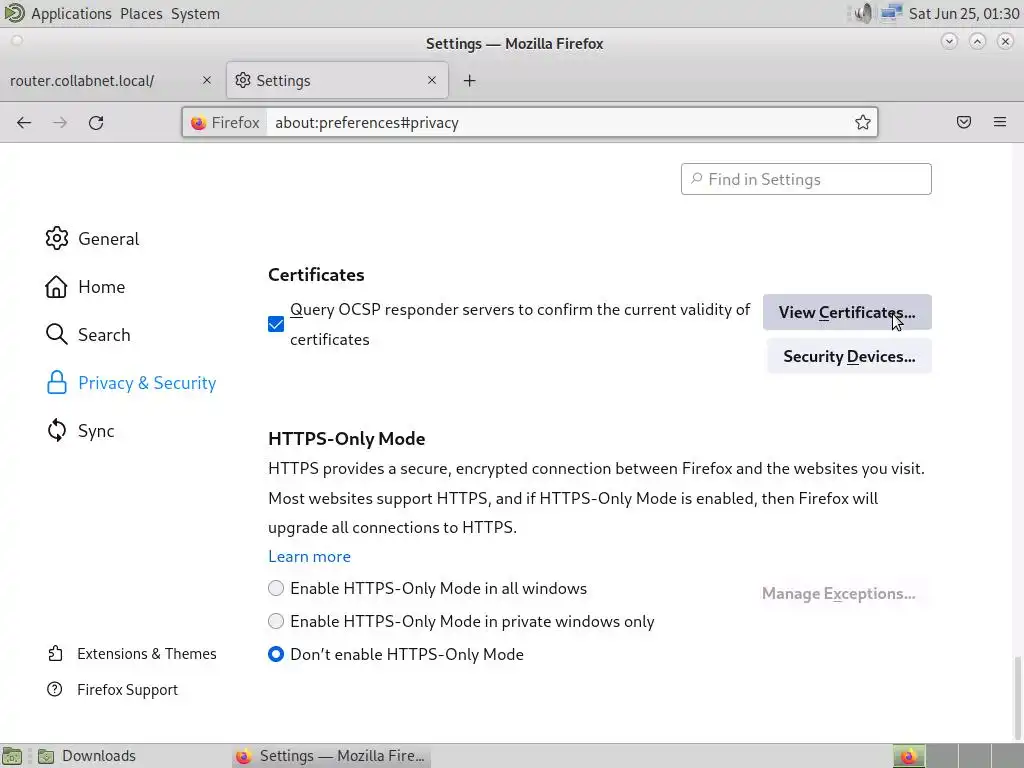Screen dimensions: 1024x768
Task: Open the Save to Pocket icon
Action: (x=964, y=122)
